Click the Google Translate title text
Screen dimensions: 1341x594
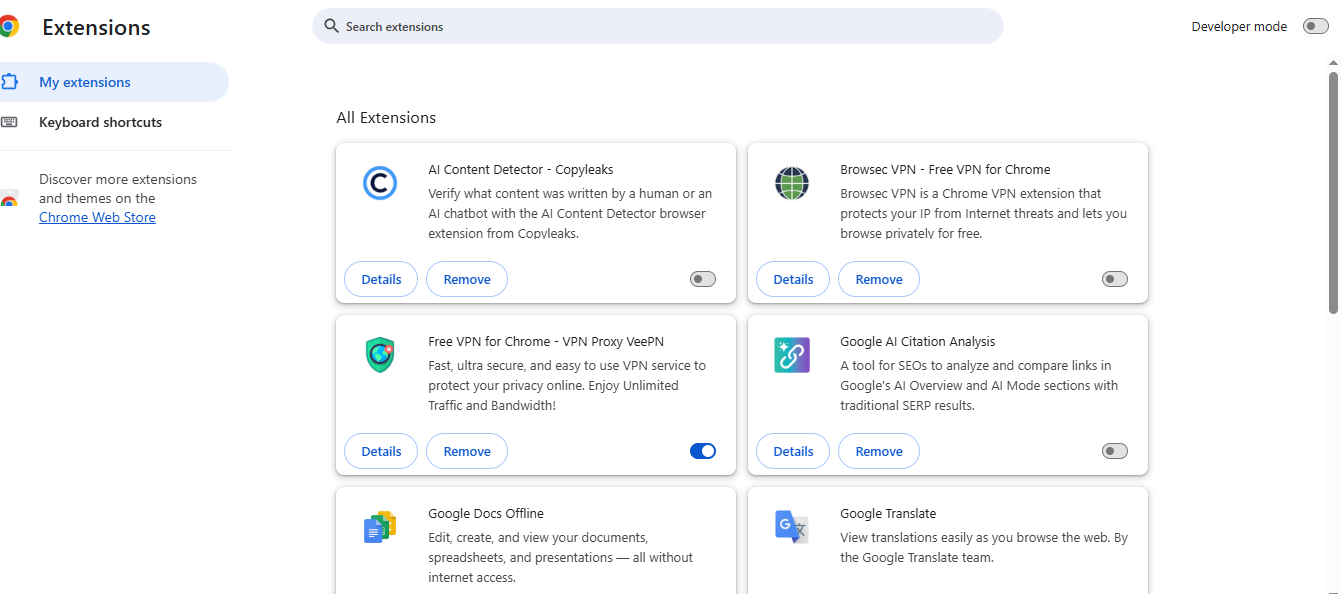(888, 513)
